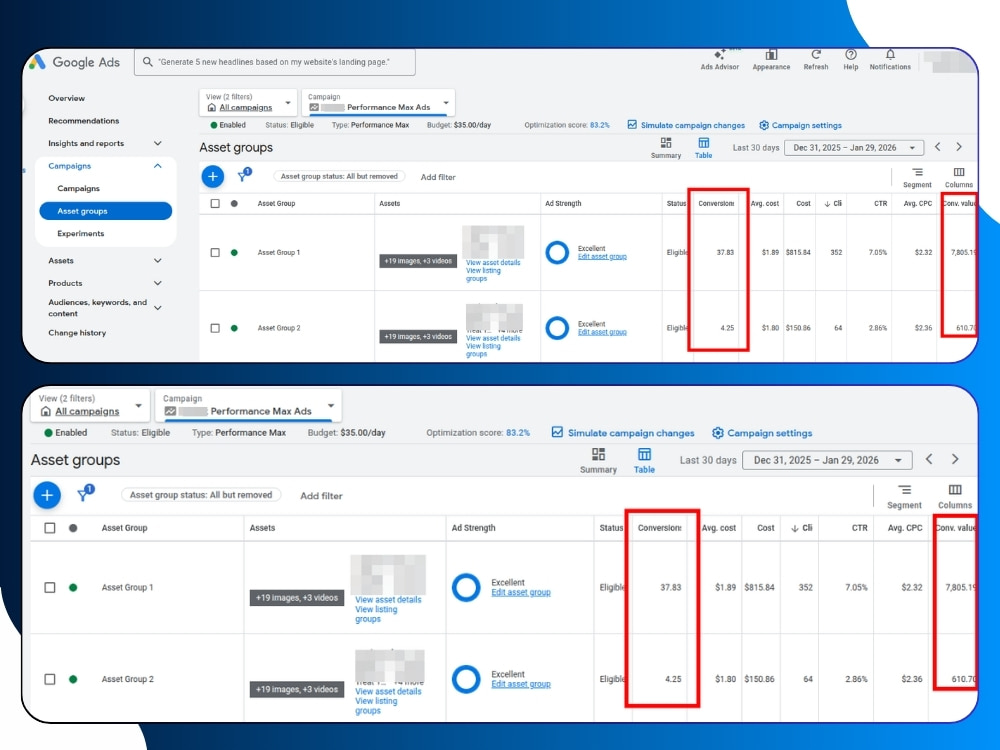The image size is (1000, 750).
Task: Open the Appearance icon in header
Action: [771, 55]
